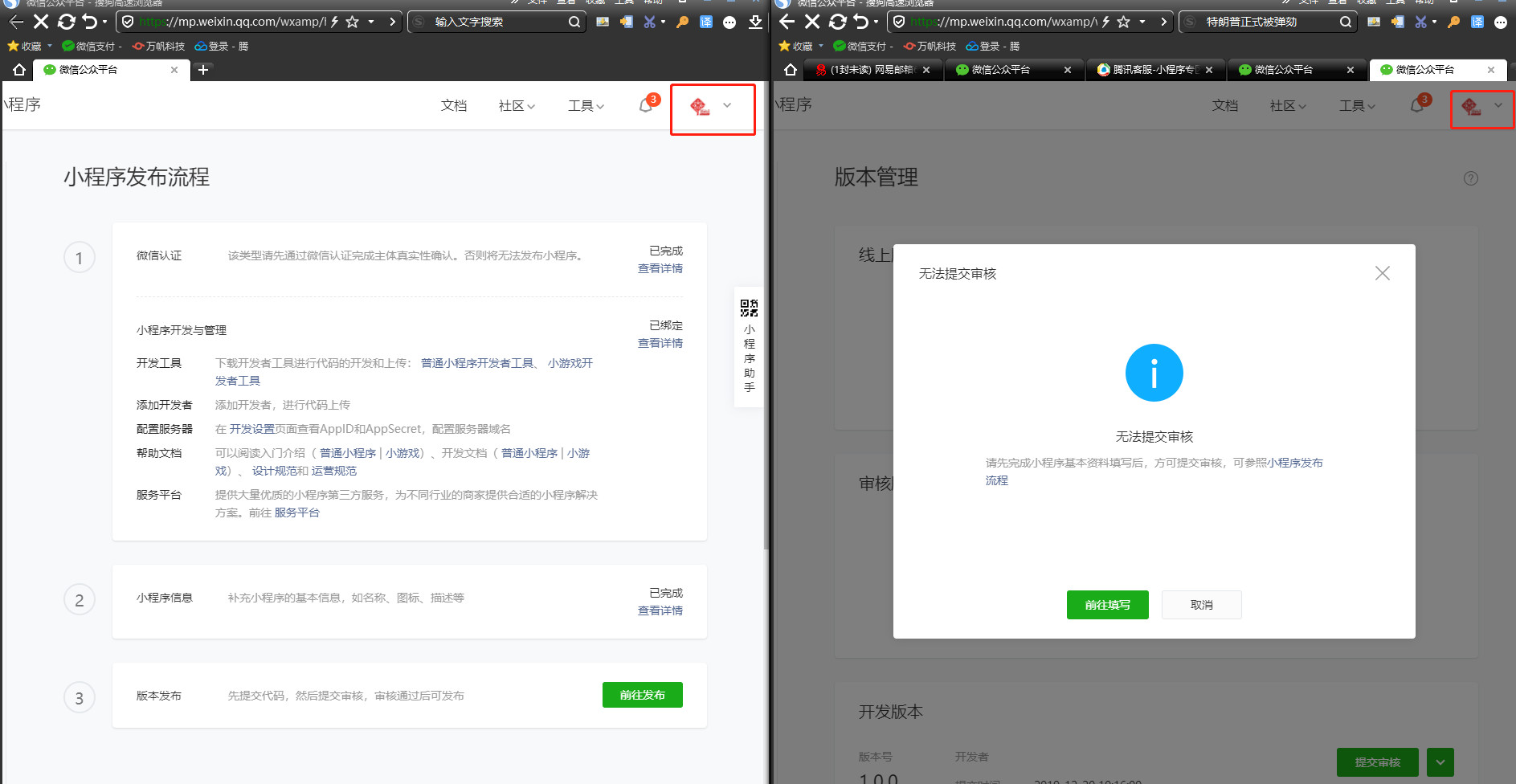Open the scissors tool dropdown in 小程序发布流程 window
Viewport: 1516px width, 784px height.
point(663,22)
